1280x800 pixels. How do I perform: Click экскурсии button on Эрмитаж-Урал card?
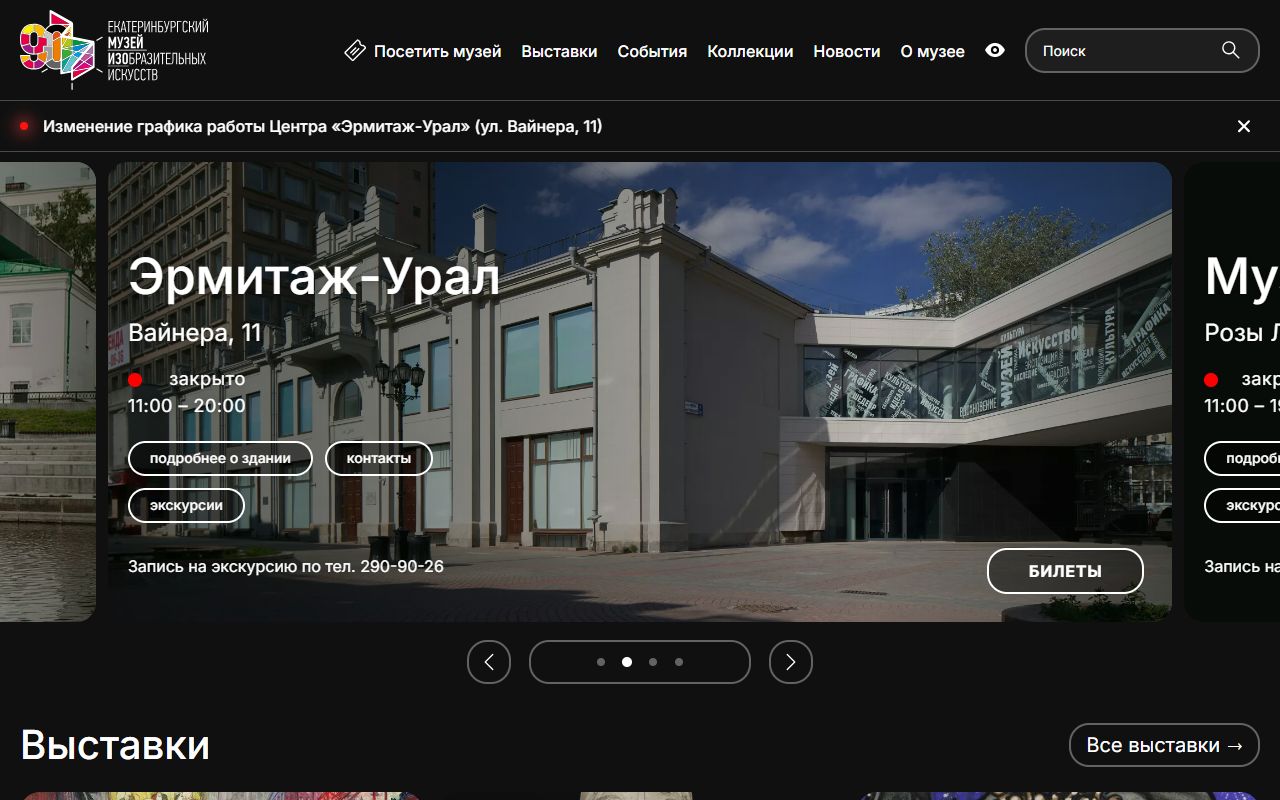click(186, 506)
